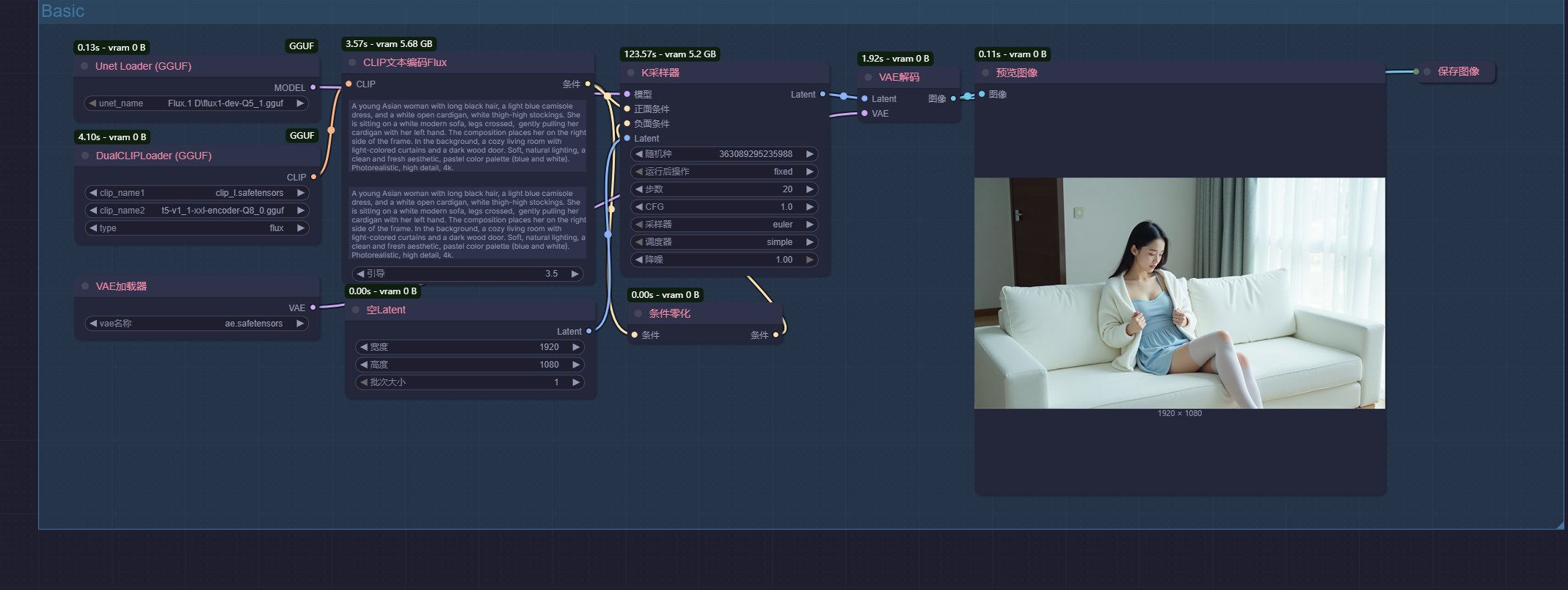The width and height of the screenshot is (1568, 590).
Task: Click GGUF badge above DualCLIPLoader node
Action: (x=302, y=136)
